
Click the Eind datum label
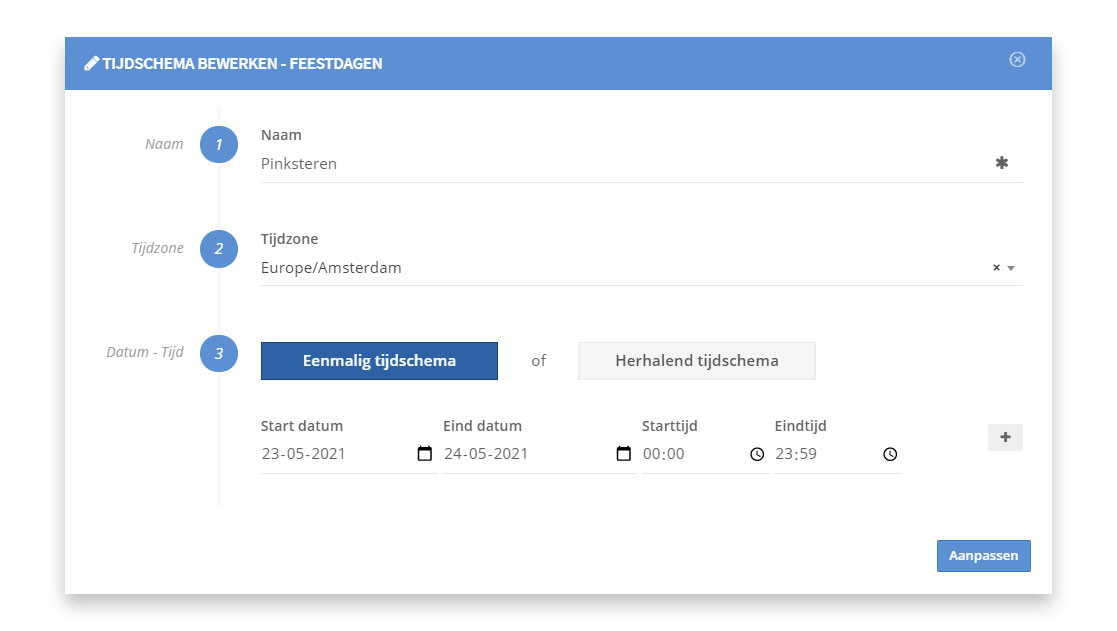pyautogui.click(x=482, y=426)
